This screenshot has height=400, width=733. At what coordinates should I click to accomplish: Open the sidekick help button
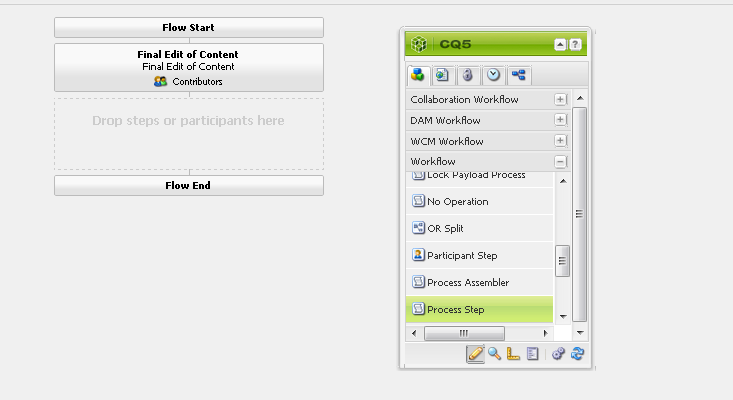(575, 45)
